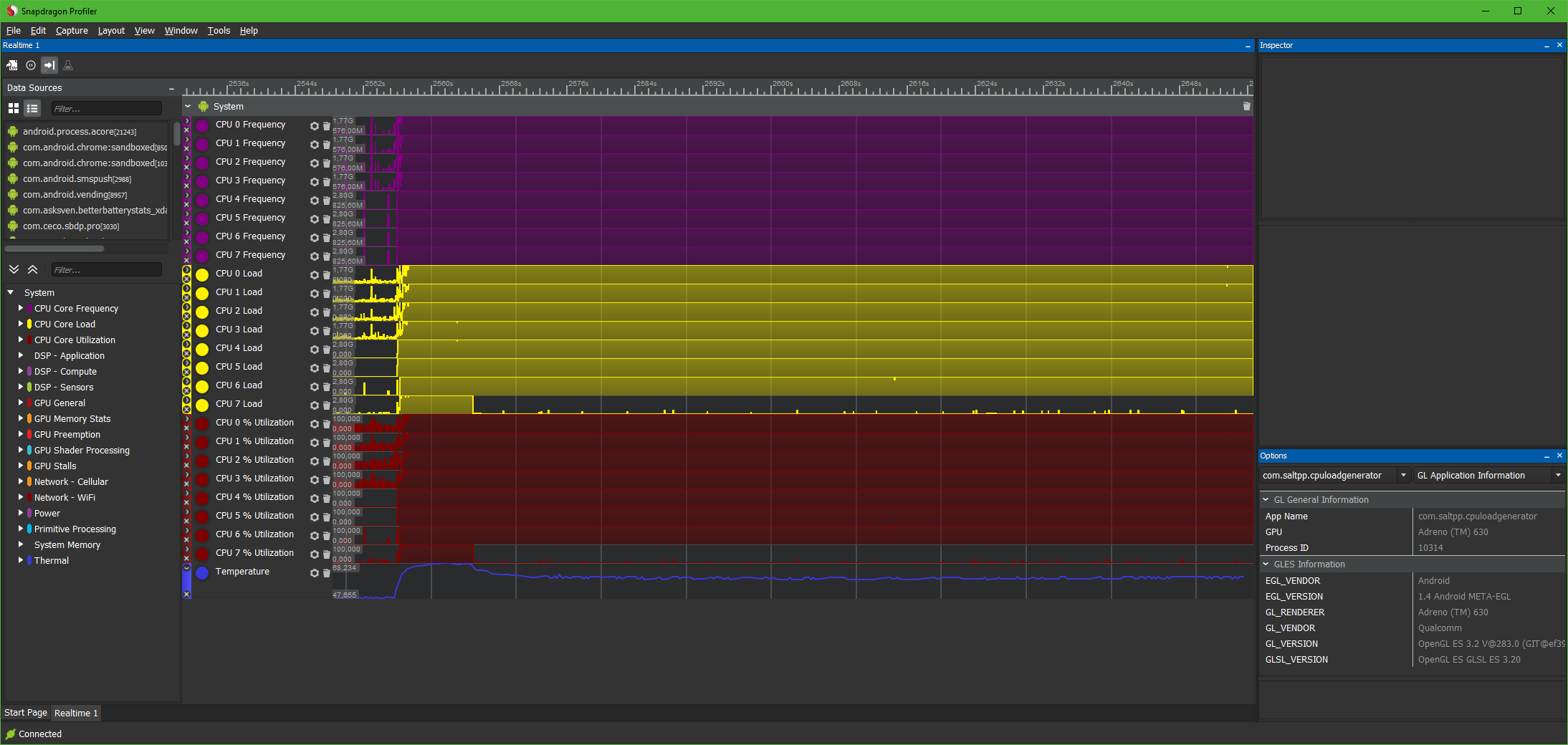Click the metrics tree filter field
This screenshot has height=745, width=1568.
[107, 269]
